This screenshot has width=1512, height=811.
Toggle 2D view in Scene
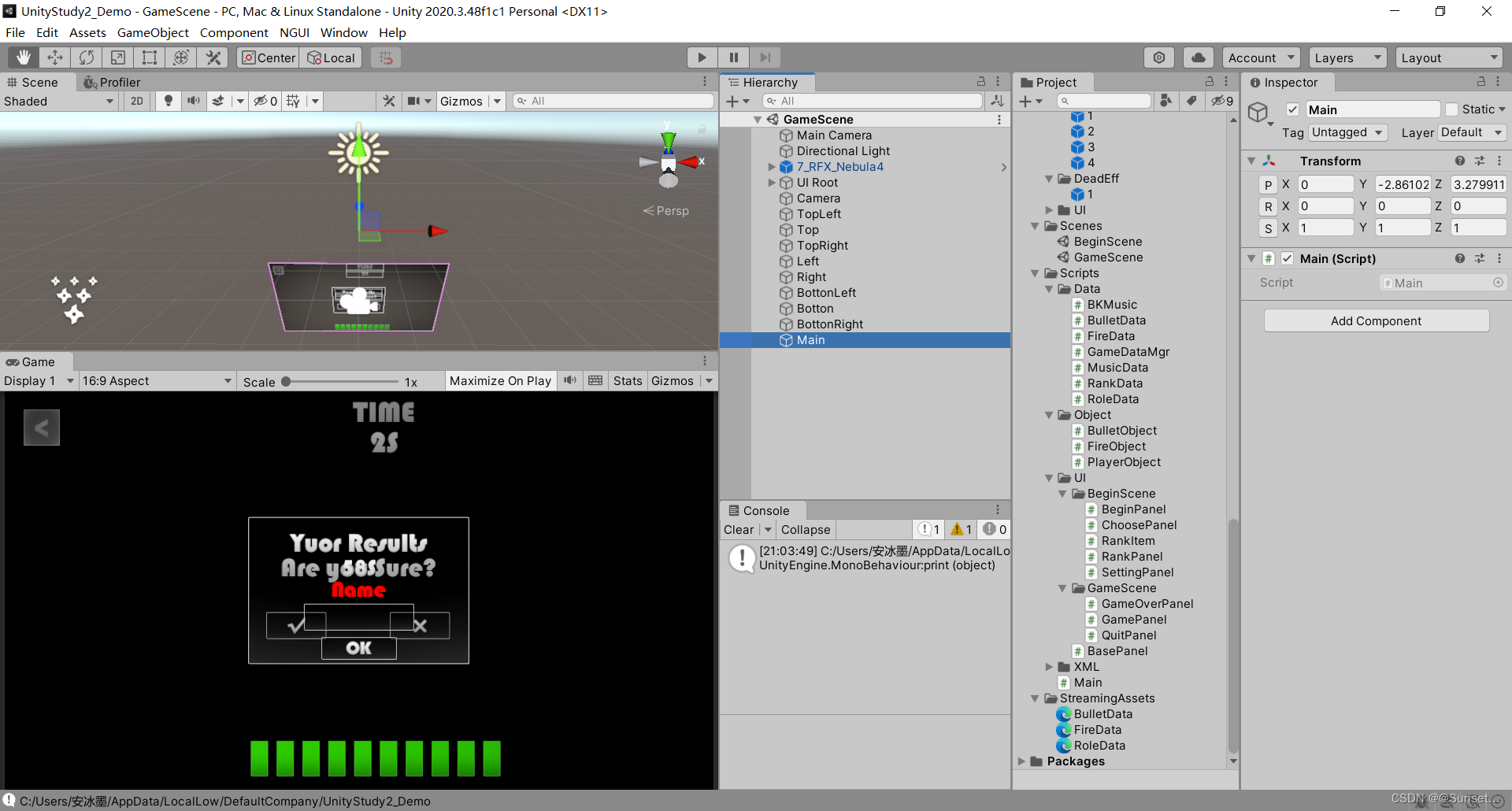coord(137,101)
